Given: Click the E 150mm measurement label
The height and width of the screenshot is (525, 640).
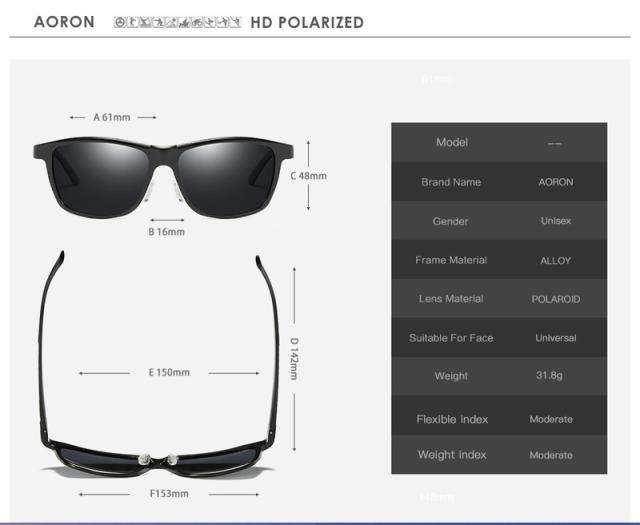Looking at the screenshot, I should [168, 373].
